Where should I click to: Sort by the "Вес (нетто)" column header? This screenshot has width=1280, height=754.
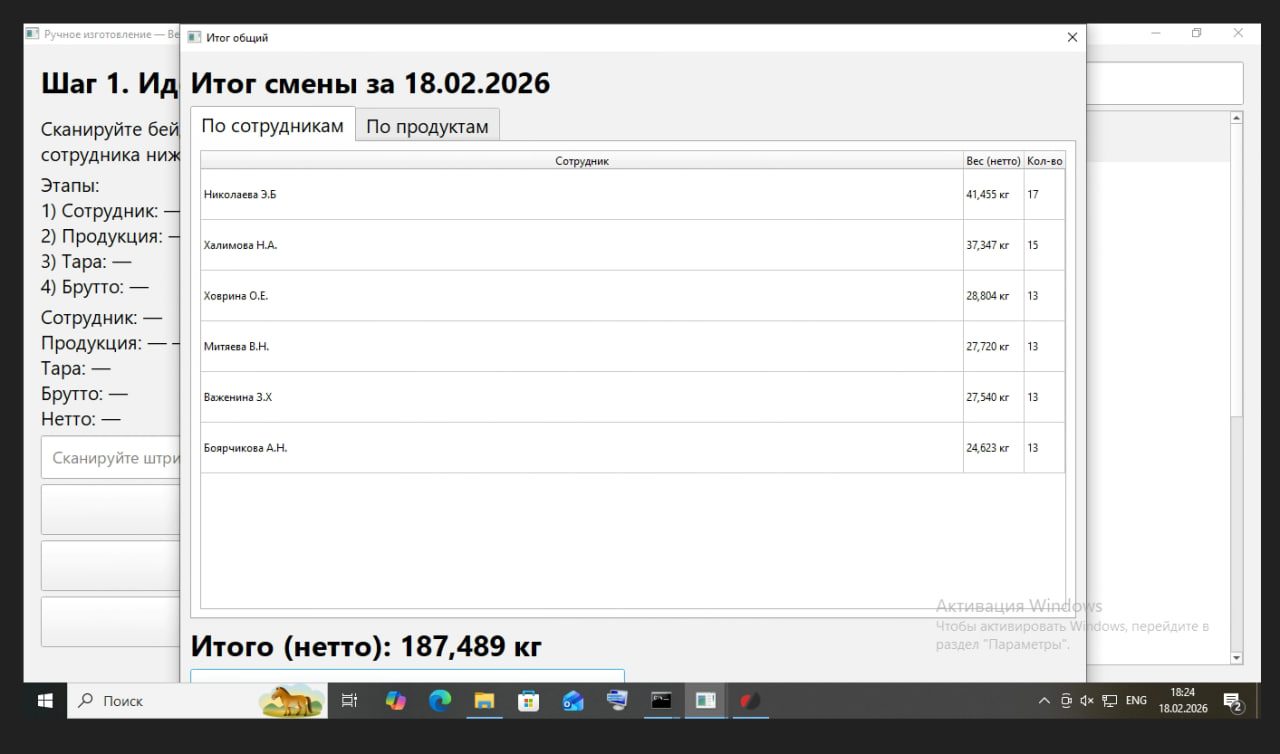coord(993,161)
